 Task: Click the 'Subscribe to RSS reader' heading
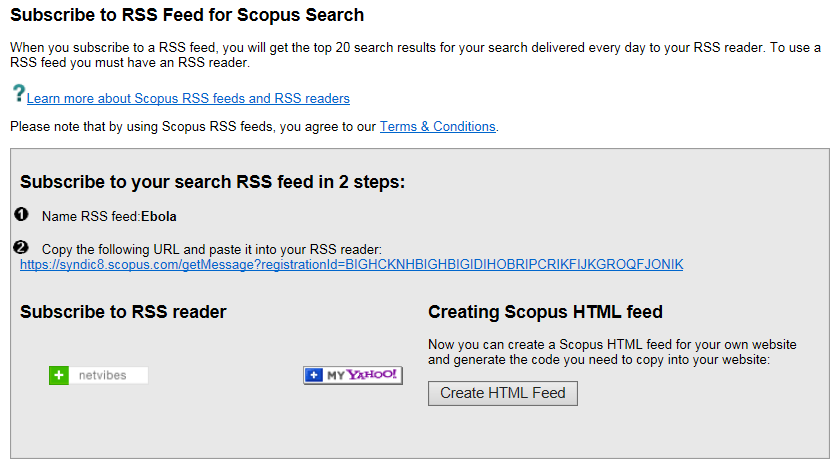123,312
